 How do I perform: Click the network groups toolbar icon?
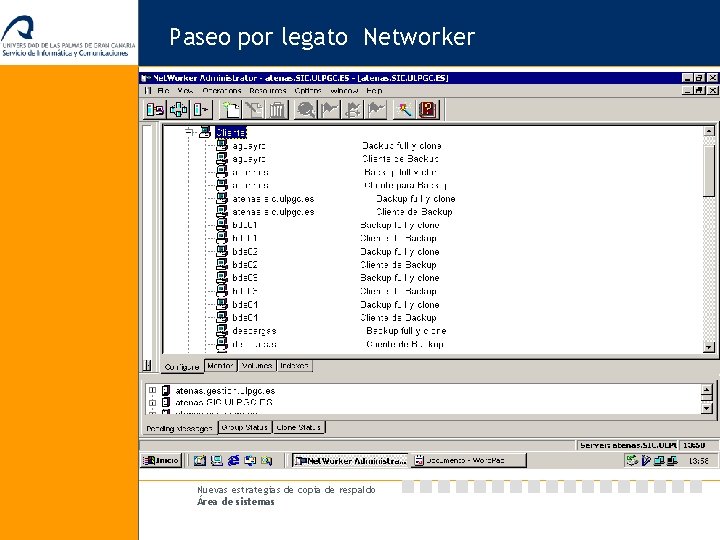[x=178, y=110]
